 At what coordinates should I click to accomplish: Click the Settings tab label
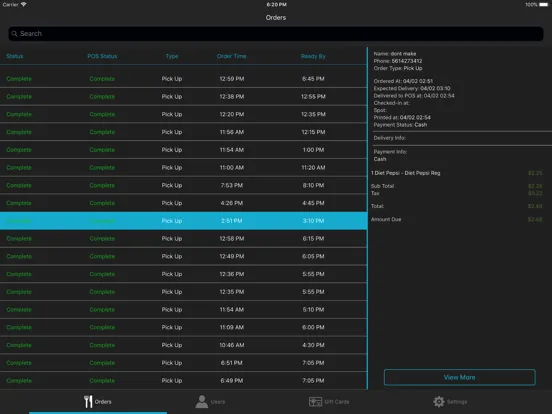point(457,402)
